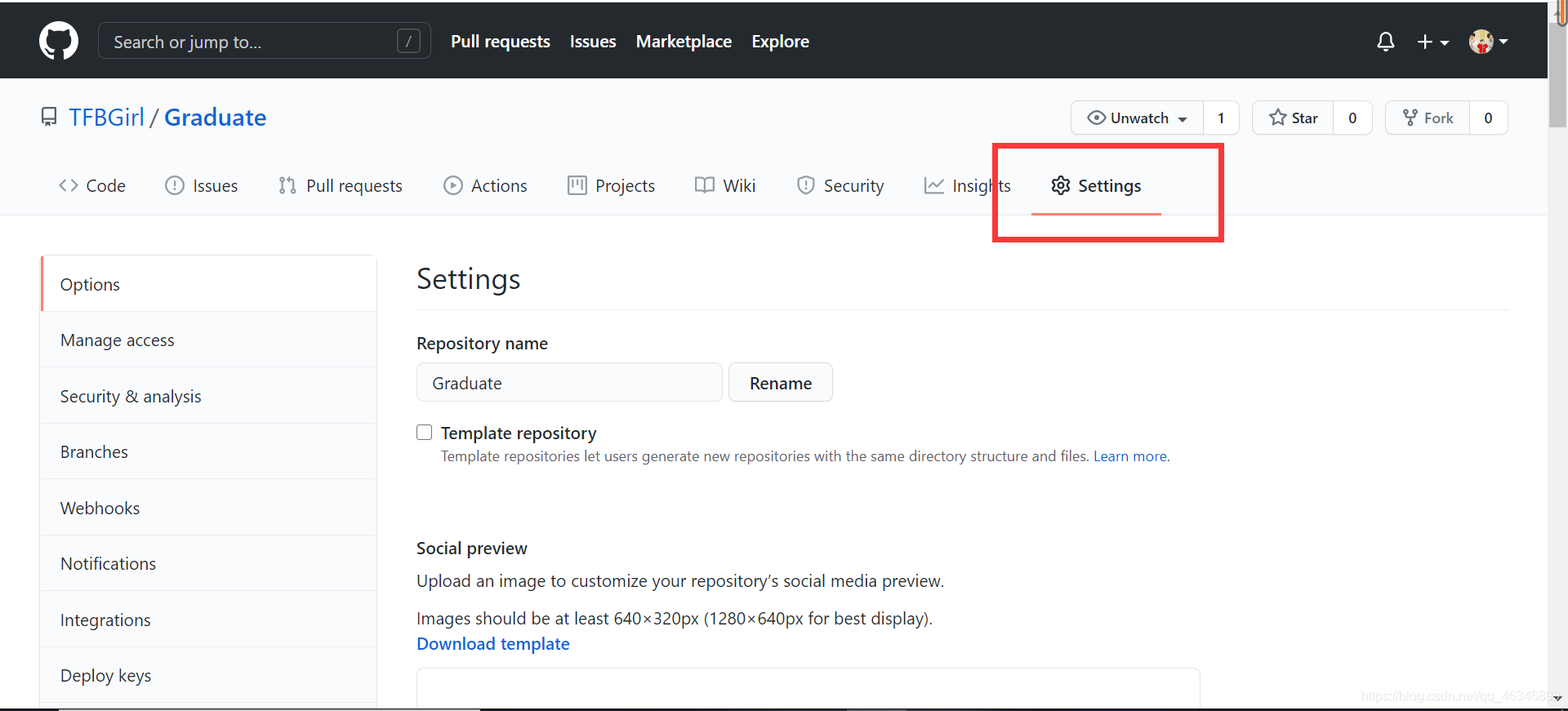1568x711 pixels.
Task: Open the user avatar menu
Action: pos(1488,42)
